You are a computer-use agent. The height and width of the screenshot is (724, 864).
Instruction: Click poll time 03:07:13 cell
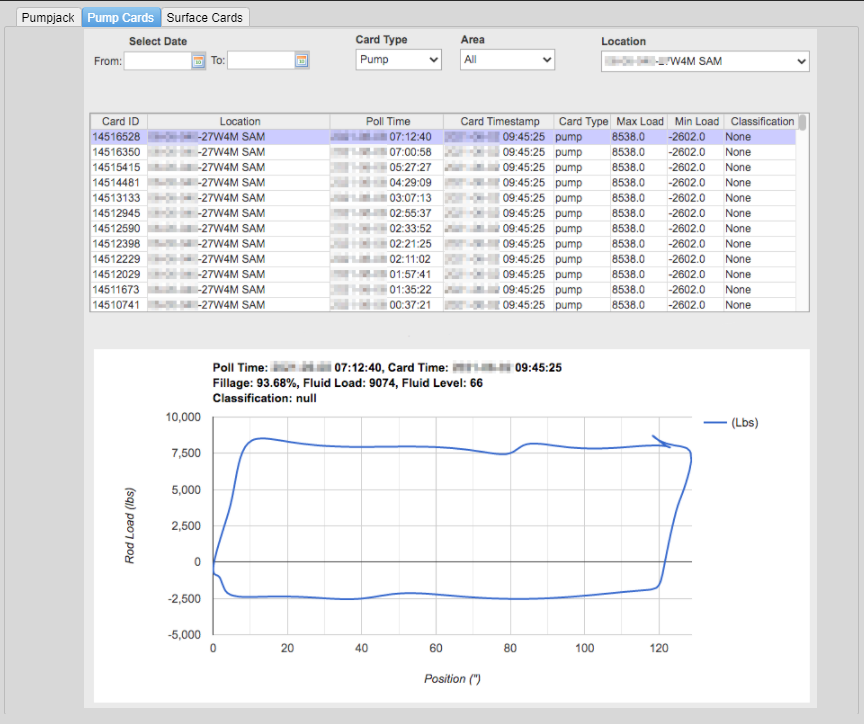tap(387, 198)
